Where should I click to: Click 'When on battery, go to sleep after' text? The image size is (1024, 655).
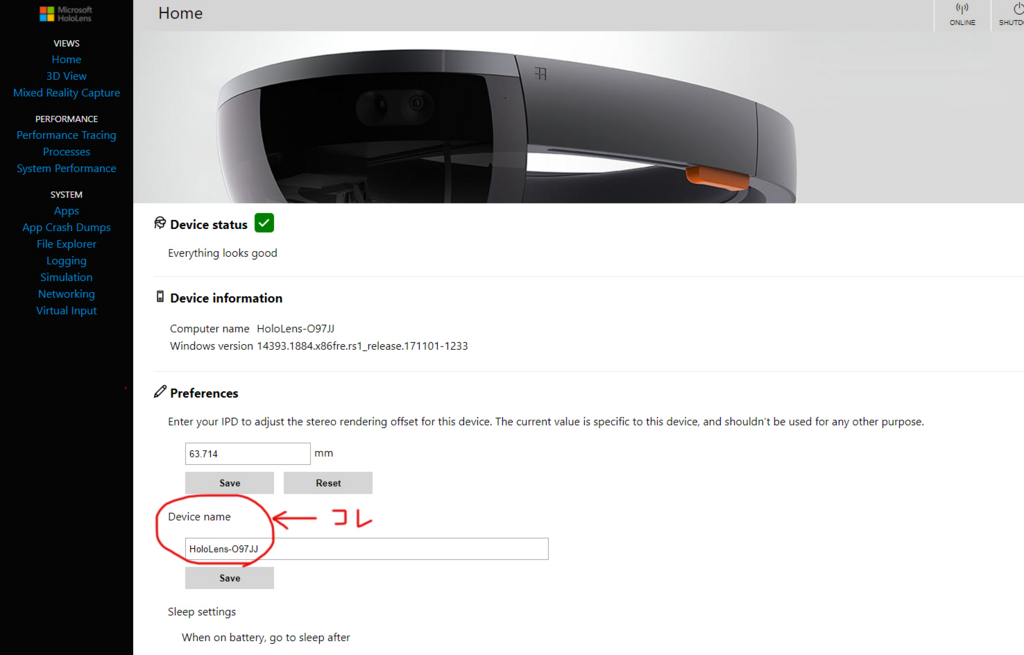[x=266, y=637]
